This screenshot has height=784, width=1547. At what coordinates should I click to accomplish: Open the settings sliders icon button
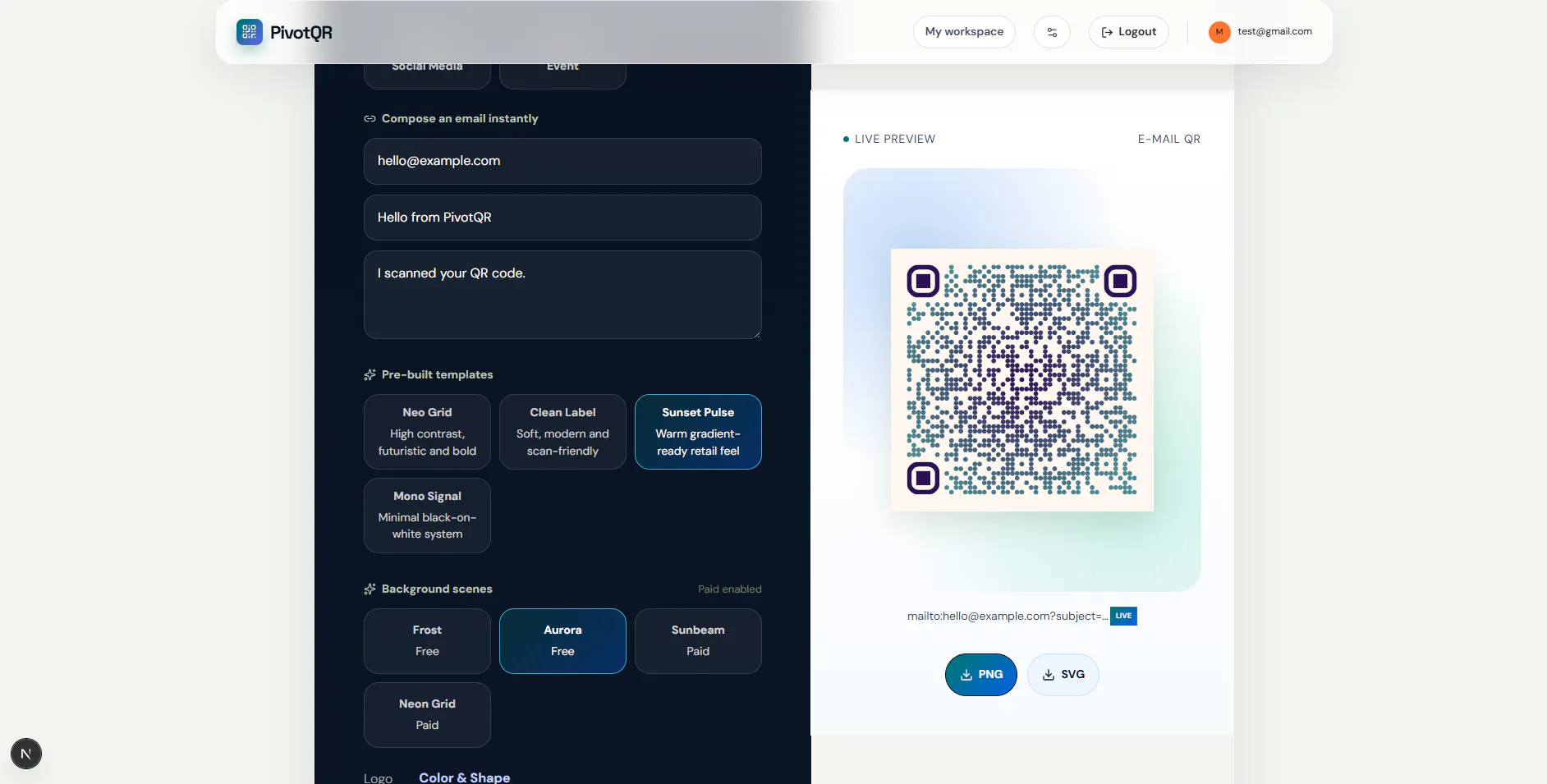[x=1052, y=32]
